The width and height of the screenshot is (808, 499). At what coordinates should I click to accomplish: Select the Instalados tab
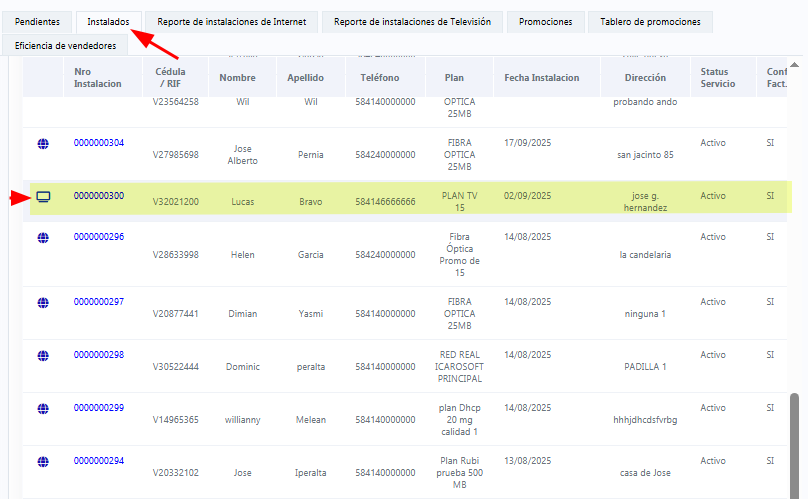(x=108, y=21)
